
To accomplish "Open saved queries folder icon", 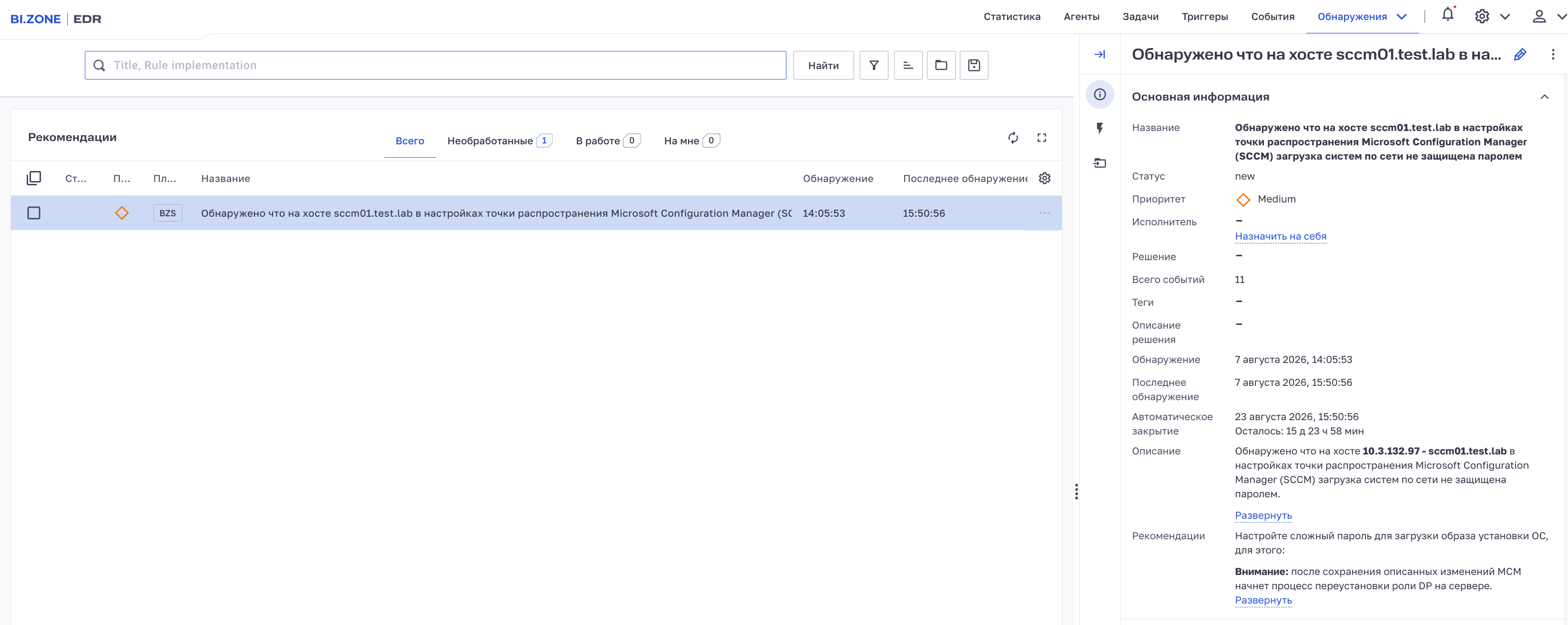I will 941,65.
